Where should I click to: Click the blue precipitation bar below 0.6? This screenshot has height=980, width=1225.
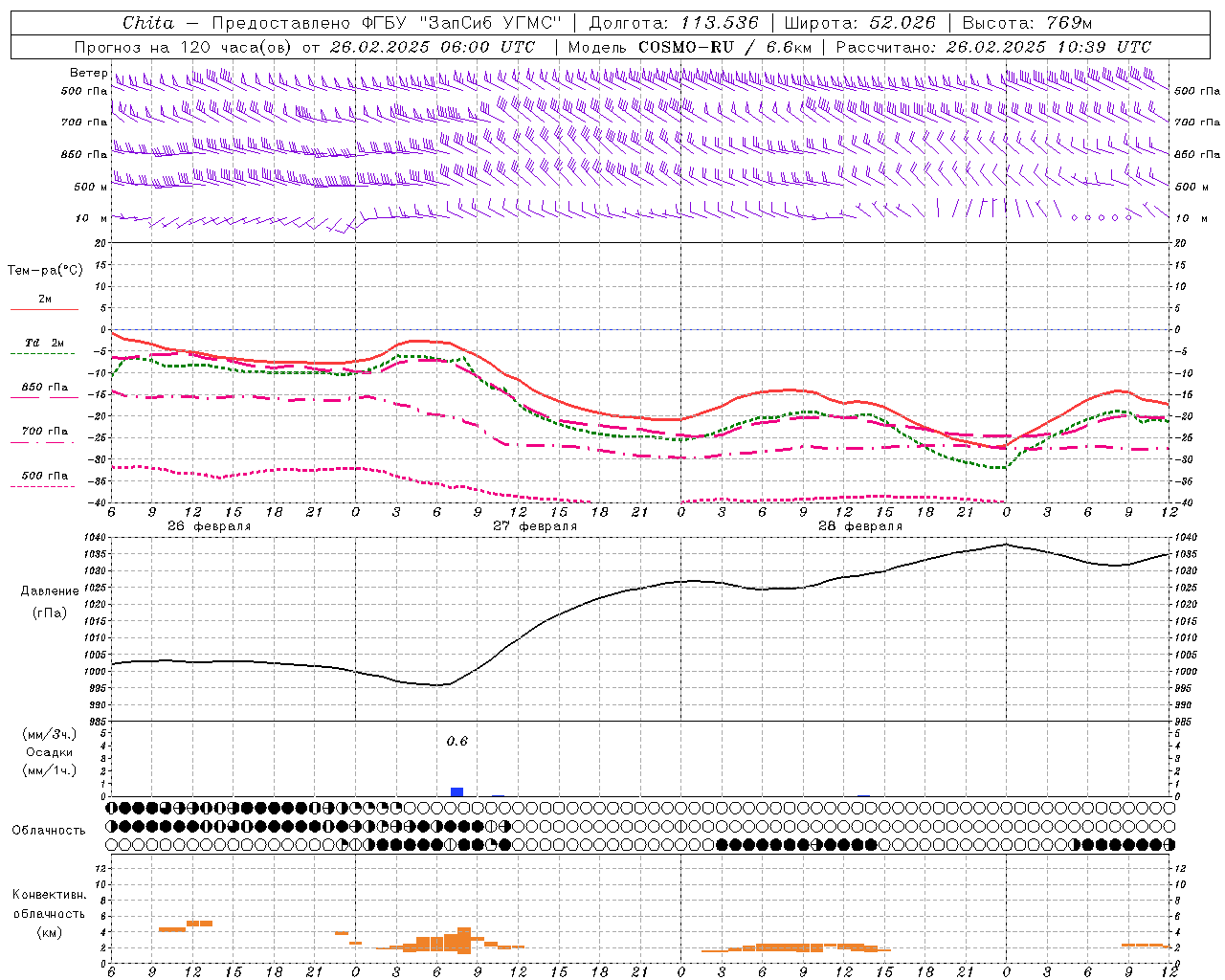pyautogui.click(x=457, y=791)
